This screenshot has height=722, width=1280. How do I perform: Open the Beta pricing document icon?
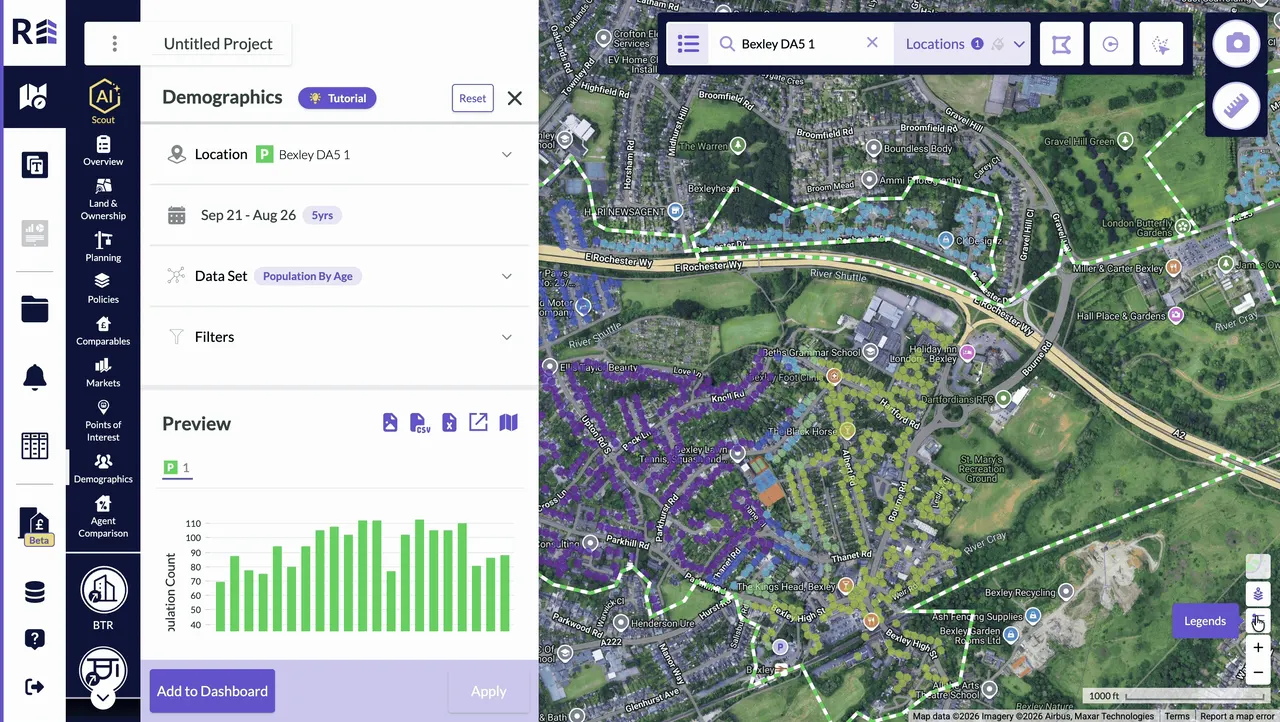point(36,525)
